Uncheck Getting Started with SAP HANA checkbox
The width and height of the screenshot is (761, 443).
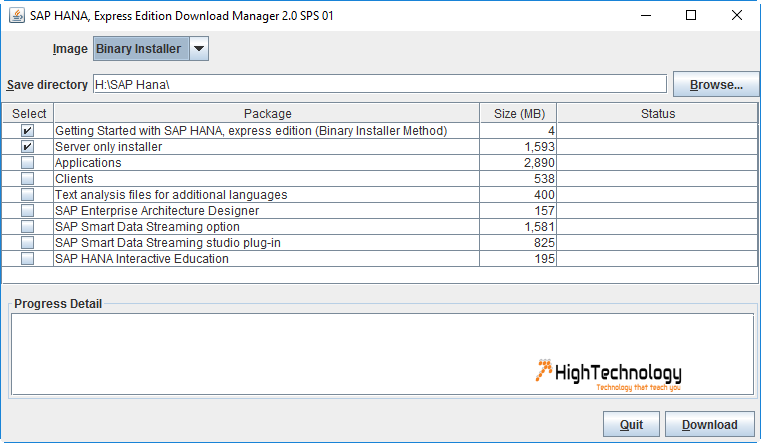click(x=28, y=131)
